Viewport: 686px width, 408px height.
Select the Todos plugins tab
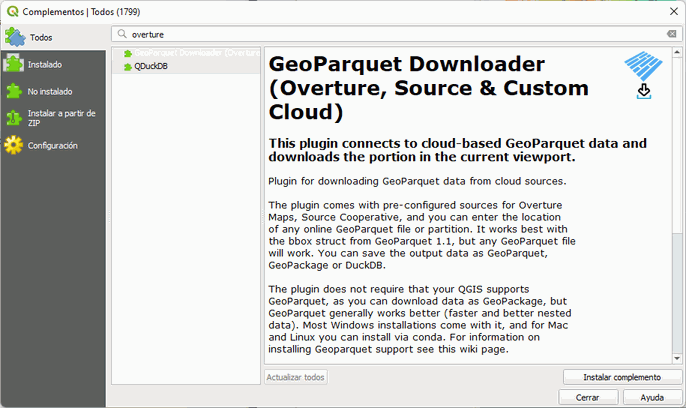tap(53, 37)
